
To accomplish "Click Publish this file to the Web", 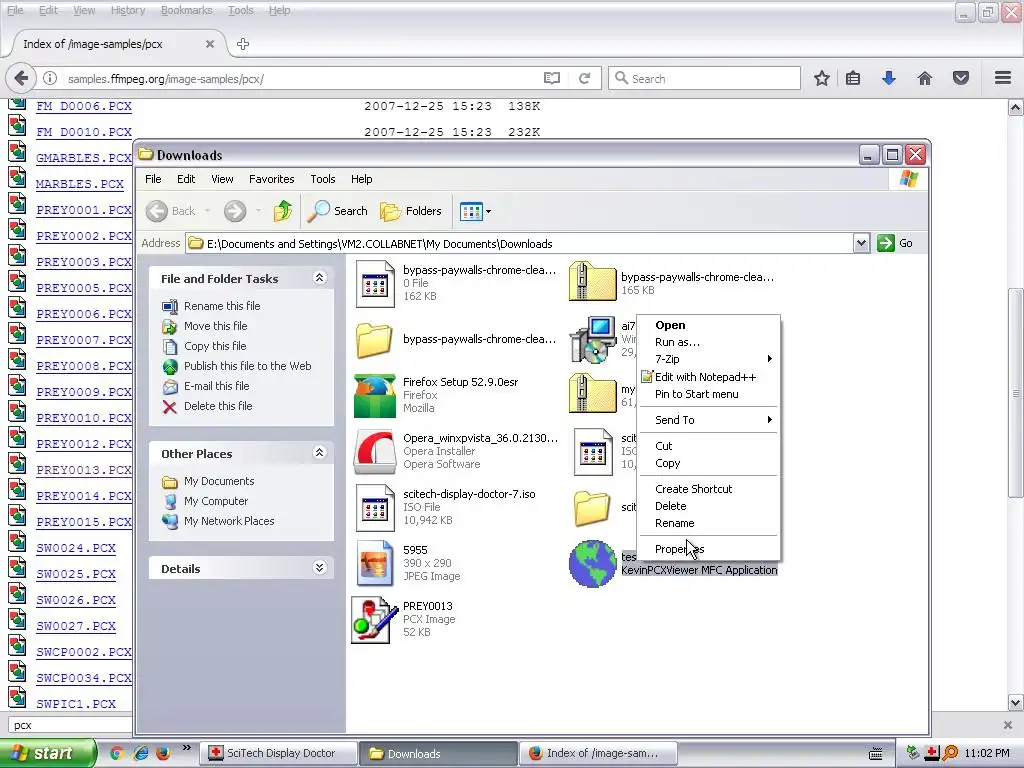I will tap(248, 366).
